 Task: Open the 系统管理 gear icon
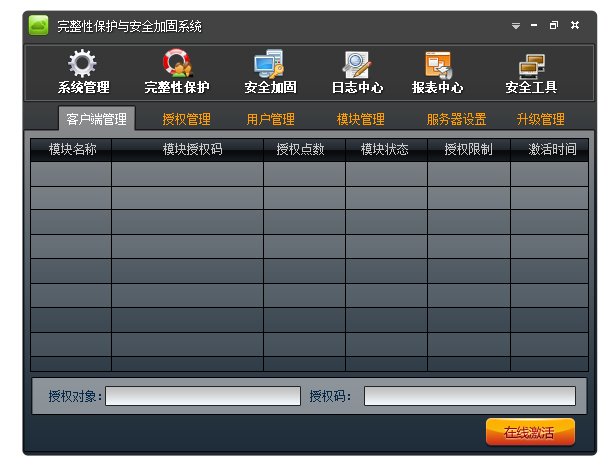[x=82, y=66]
